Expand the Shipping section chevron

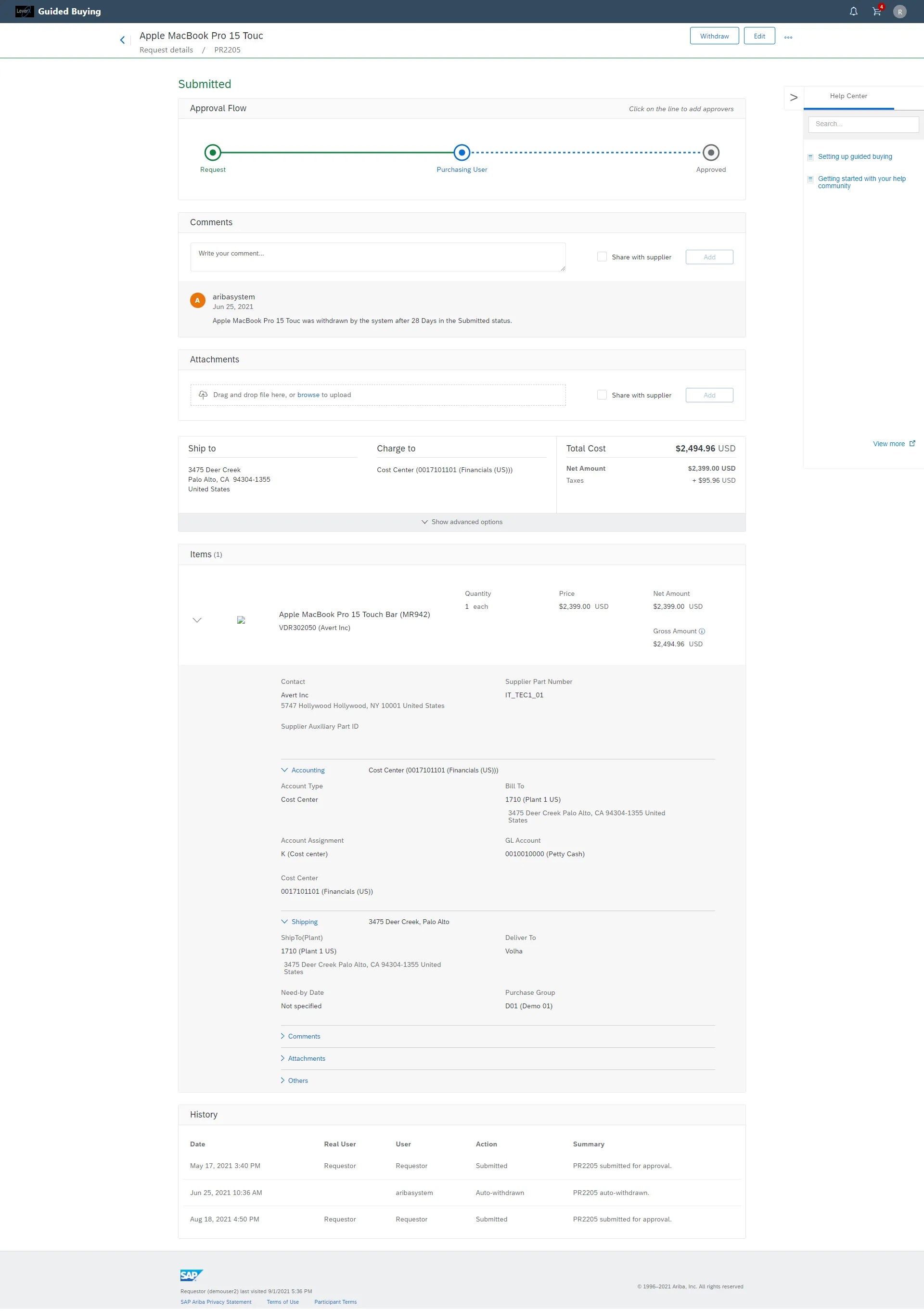285,921
